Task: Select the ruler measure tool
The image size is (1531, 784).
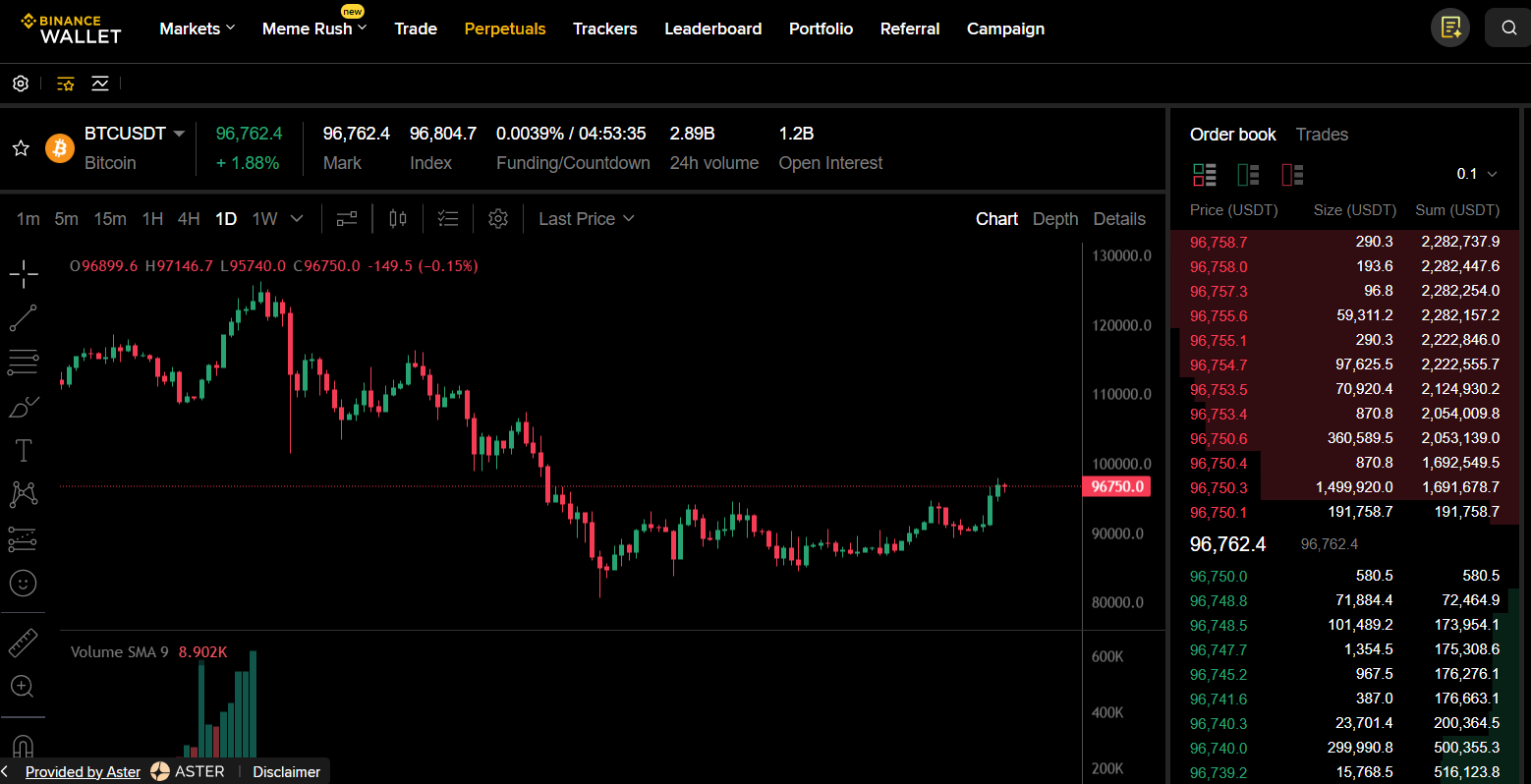Action: pyautogui.click(x=24, y=643)
